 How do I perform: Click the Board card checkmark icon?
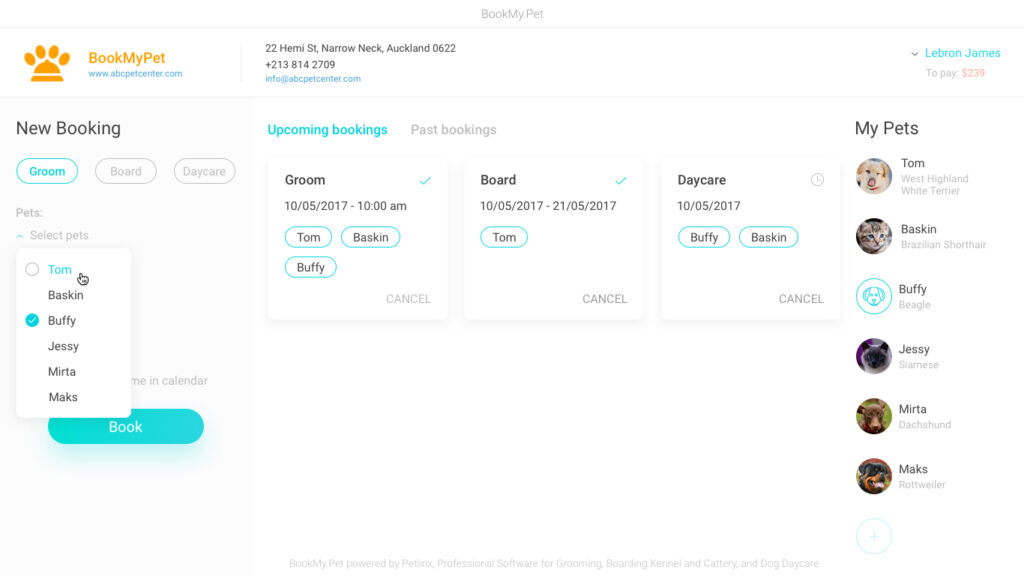coord(620,180)
